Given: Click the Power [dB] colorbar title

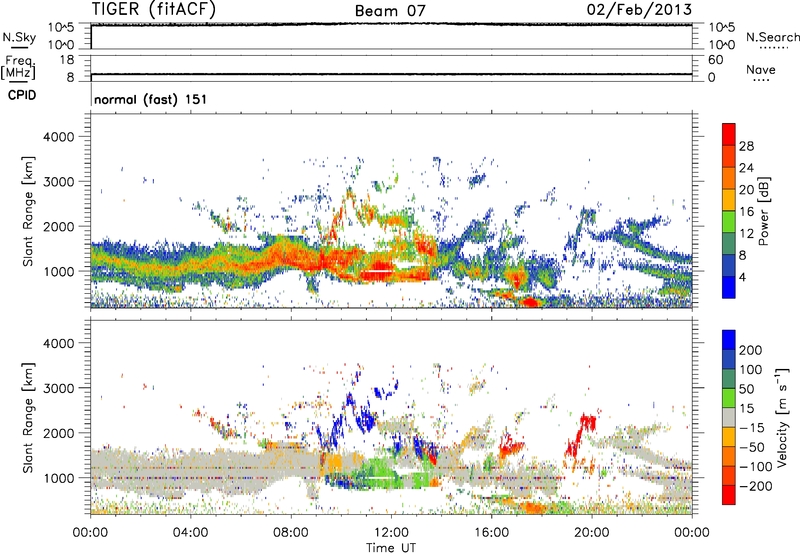Looking at the screenshot, I should coord(763,211).
